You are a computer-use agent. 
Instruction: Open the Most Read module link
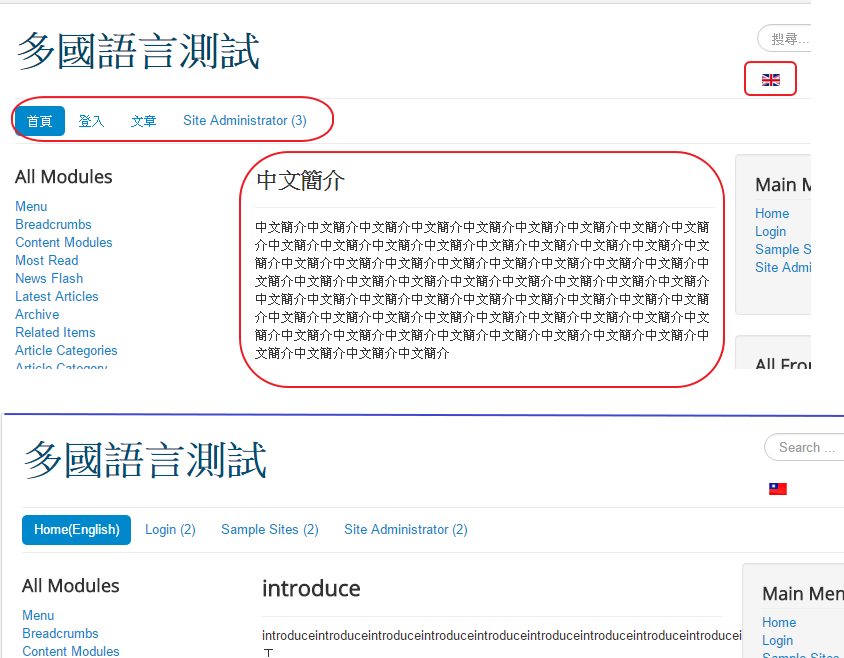[46, 260]
